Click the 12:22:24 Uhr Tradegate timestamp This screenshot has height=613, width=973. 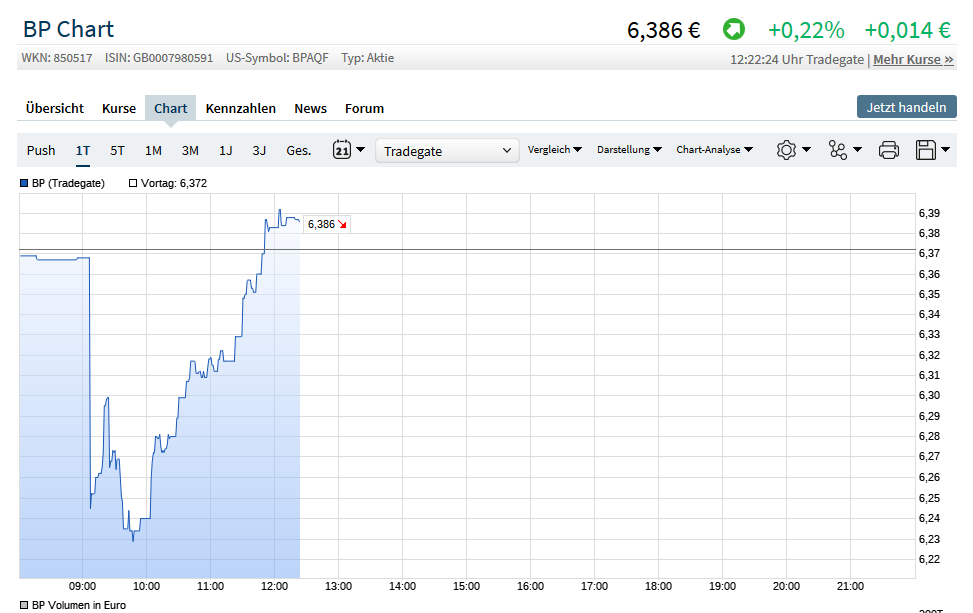tap(797, 60)
